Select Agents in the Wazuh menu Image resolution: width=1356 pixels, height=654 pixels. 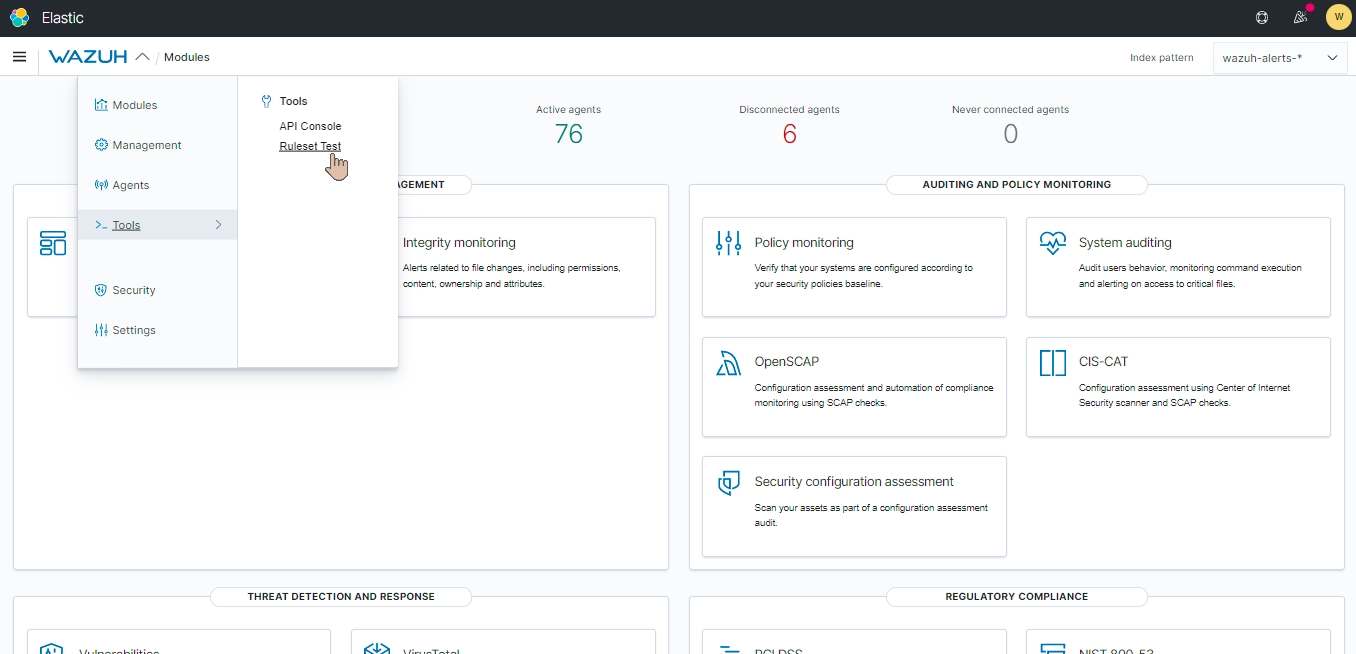coord(131,185)
